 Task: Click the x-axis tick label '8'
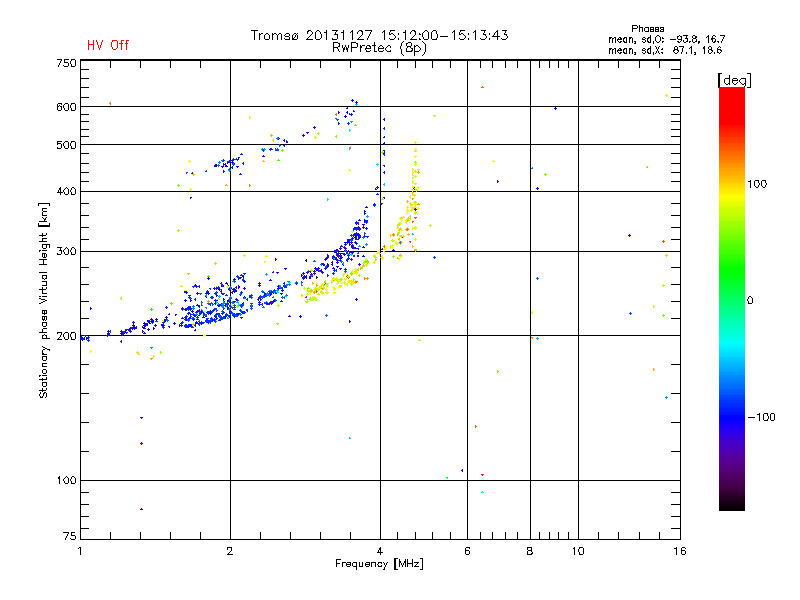pos(530,551)
